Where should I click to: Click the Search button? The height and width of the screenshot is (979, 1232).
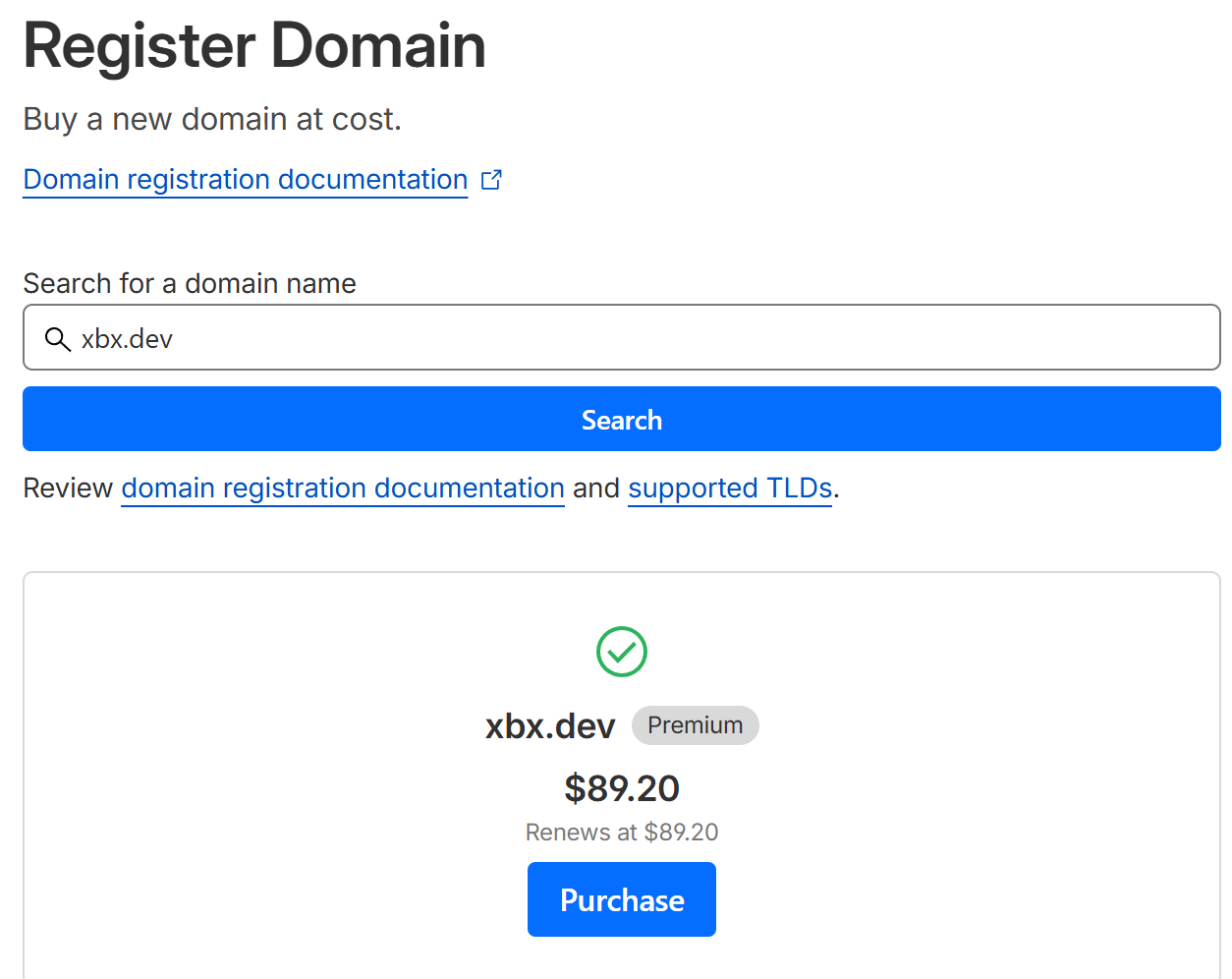(x=621, y=419)
